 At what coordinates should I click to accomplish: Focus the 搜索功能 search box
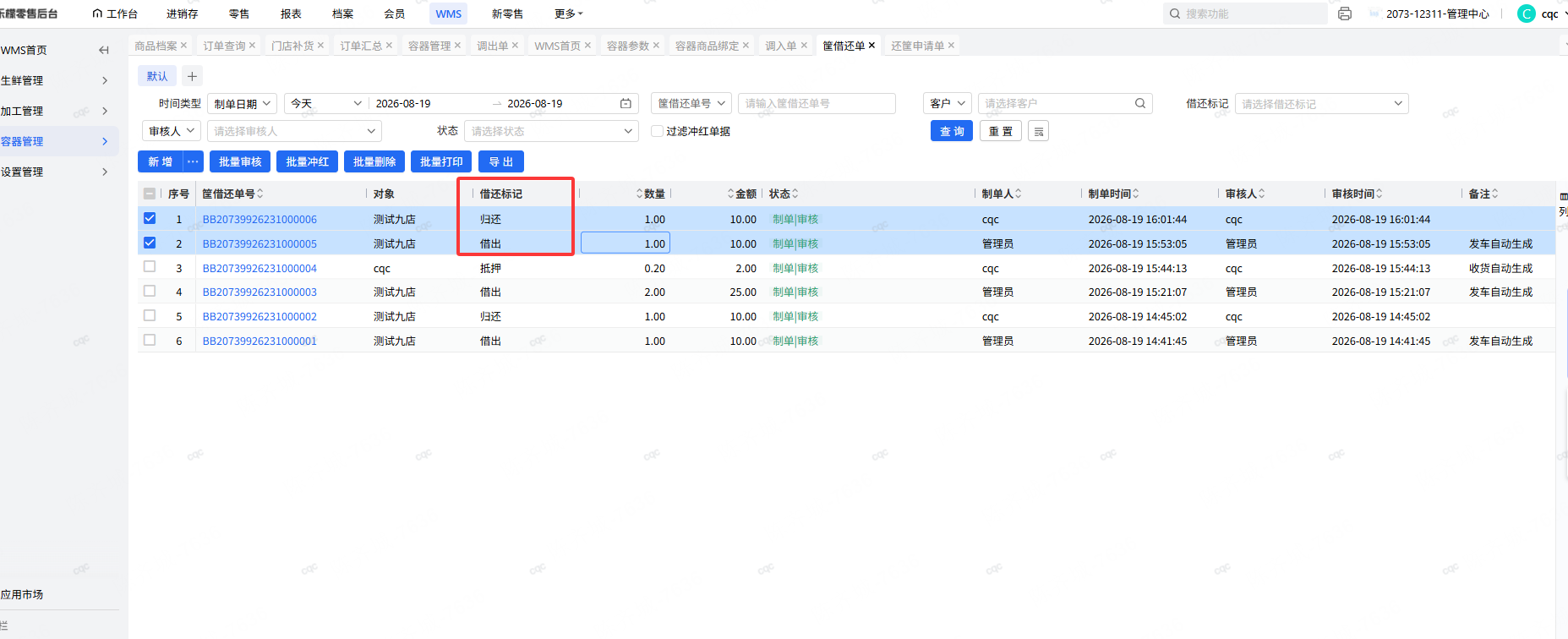pos(1245,14)
